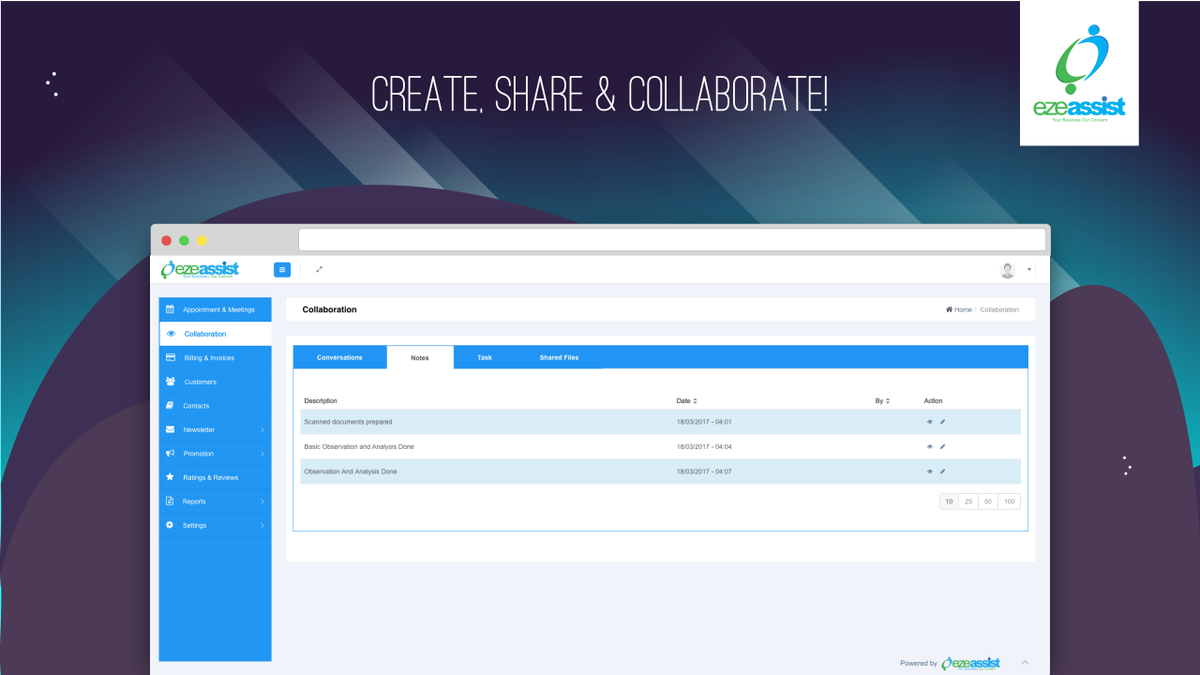Click the Newsletter envelope icon
This screenshot has height=675, width=1200.
tap(170, 430)
